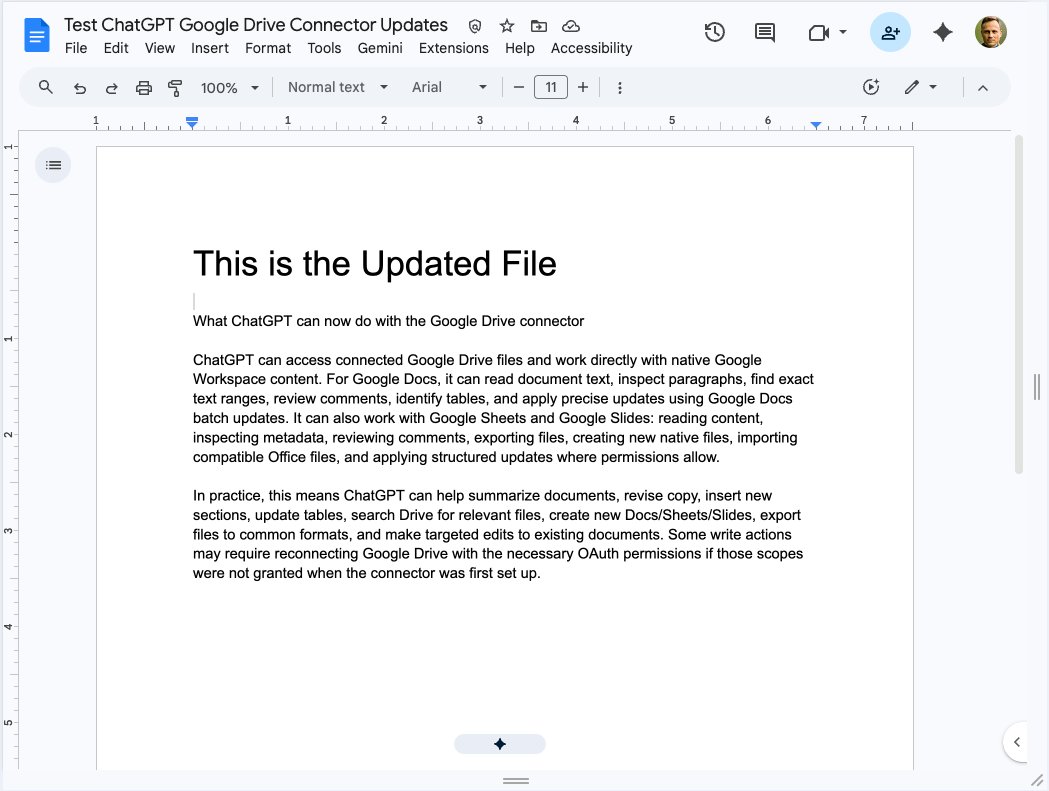The height and width of the screenshot is (791, 1049).
Task: Print the document
Action: [x=144, y=88]
